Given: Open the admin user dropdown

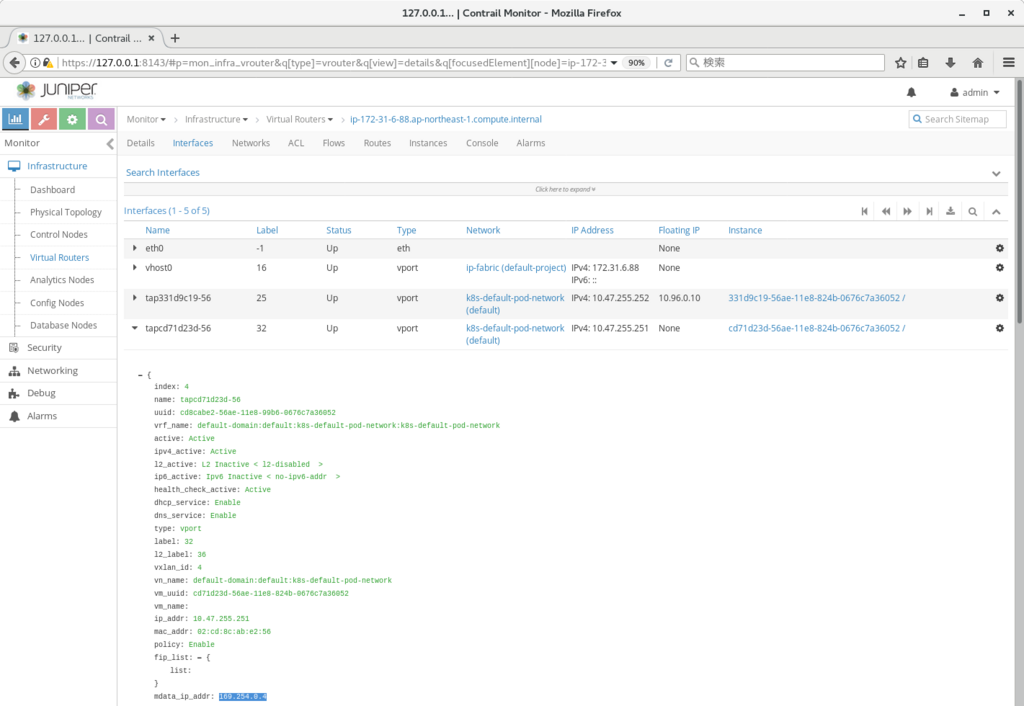Looking at the screenshot, I should [974, 93].
